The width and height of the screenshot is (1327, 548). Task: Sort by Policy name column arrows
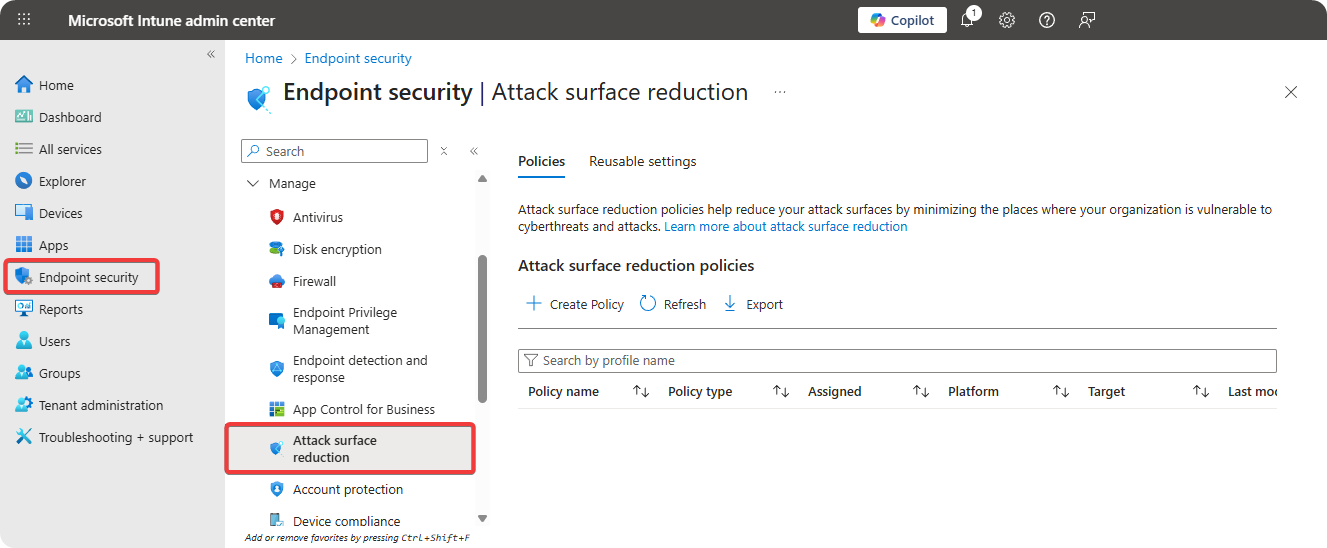click(x=641, y=392)
